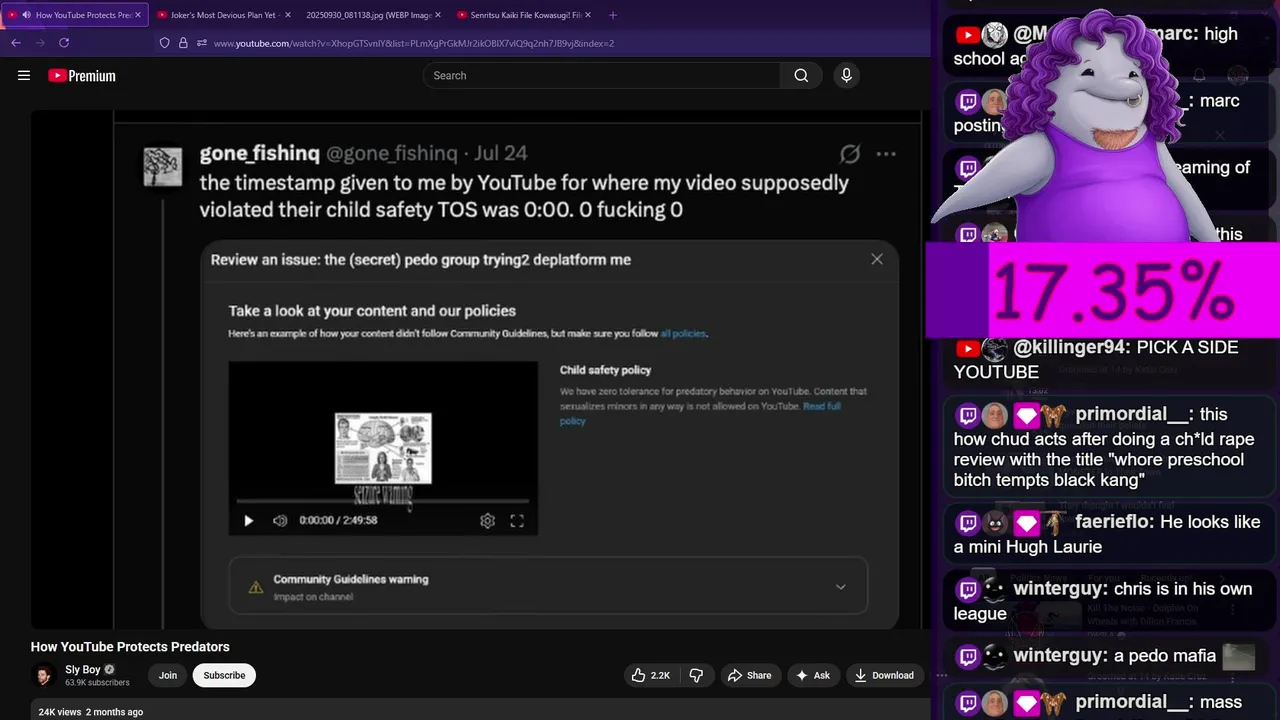This screenshot has height=720, width=1280.
Task: Click the YouTube Premium logo
Action: (82, 75)
